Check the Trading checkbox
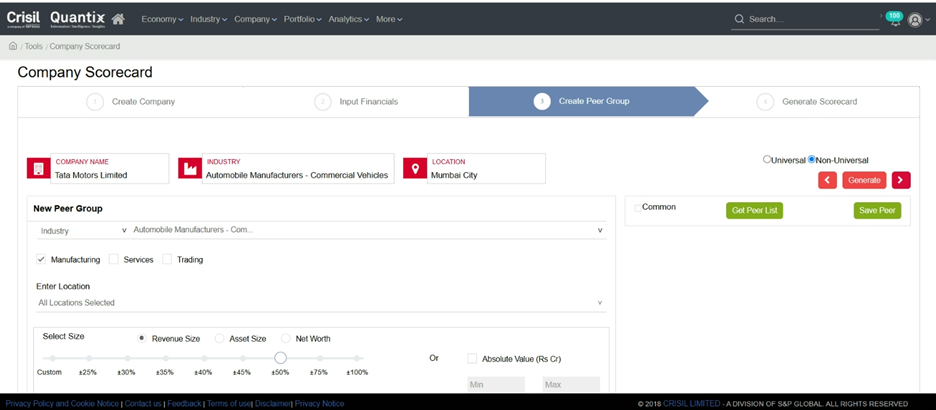This screenshot has width=936, height=410. pyautogui.click(x=167, y=260)
